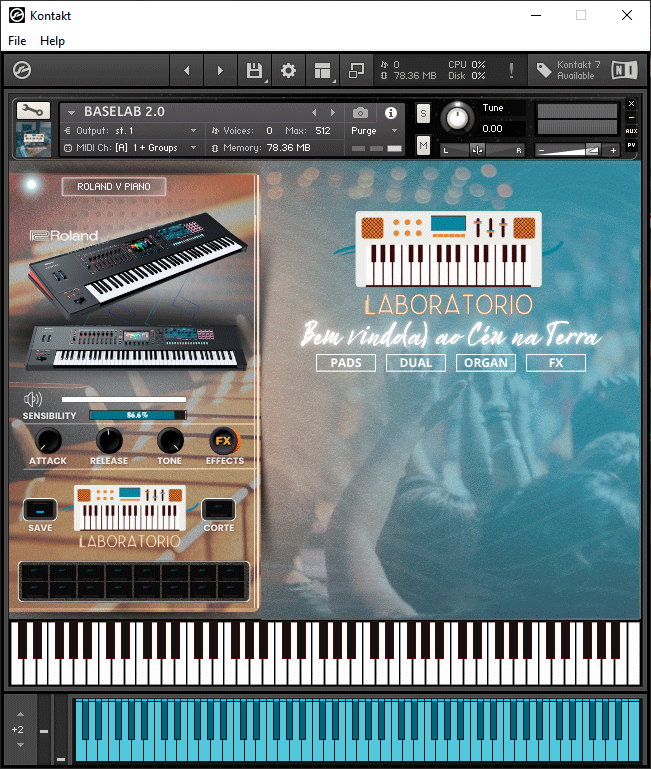Toggle the SAVE switch

tap(40, 511)
